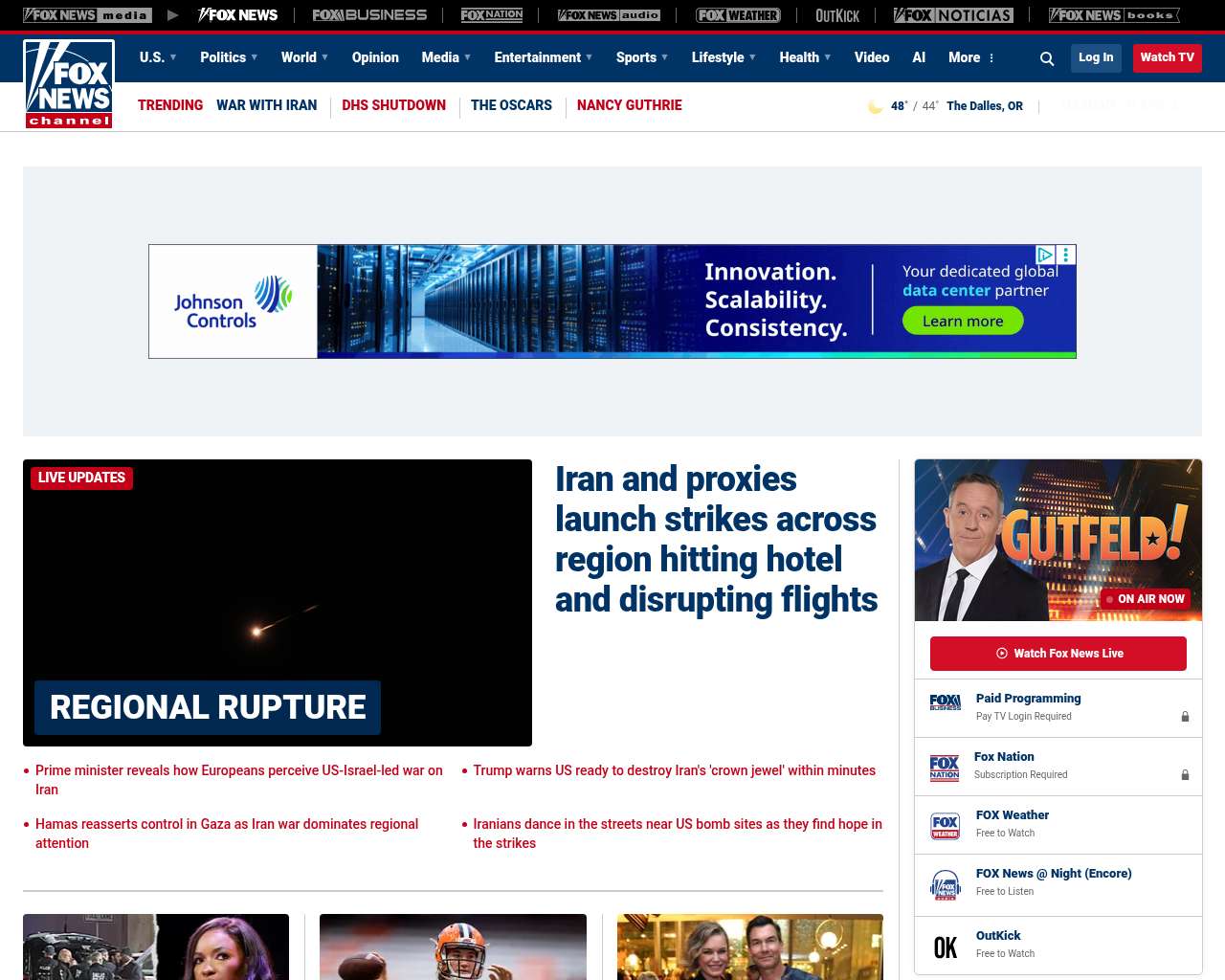Click the OK OutKick icon in sidebar
1225x980 pixels.
pyautogui.click(x=946, y=947)
